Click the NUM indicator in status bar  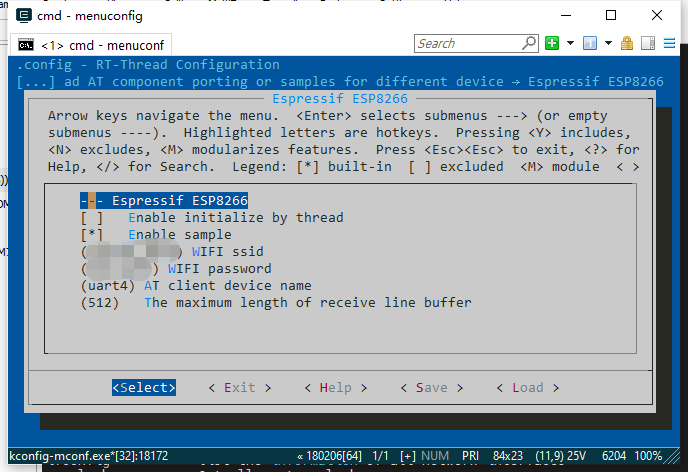[435, 456]
